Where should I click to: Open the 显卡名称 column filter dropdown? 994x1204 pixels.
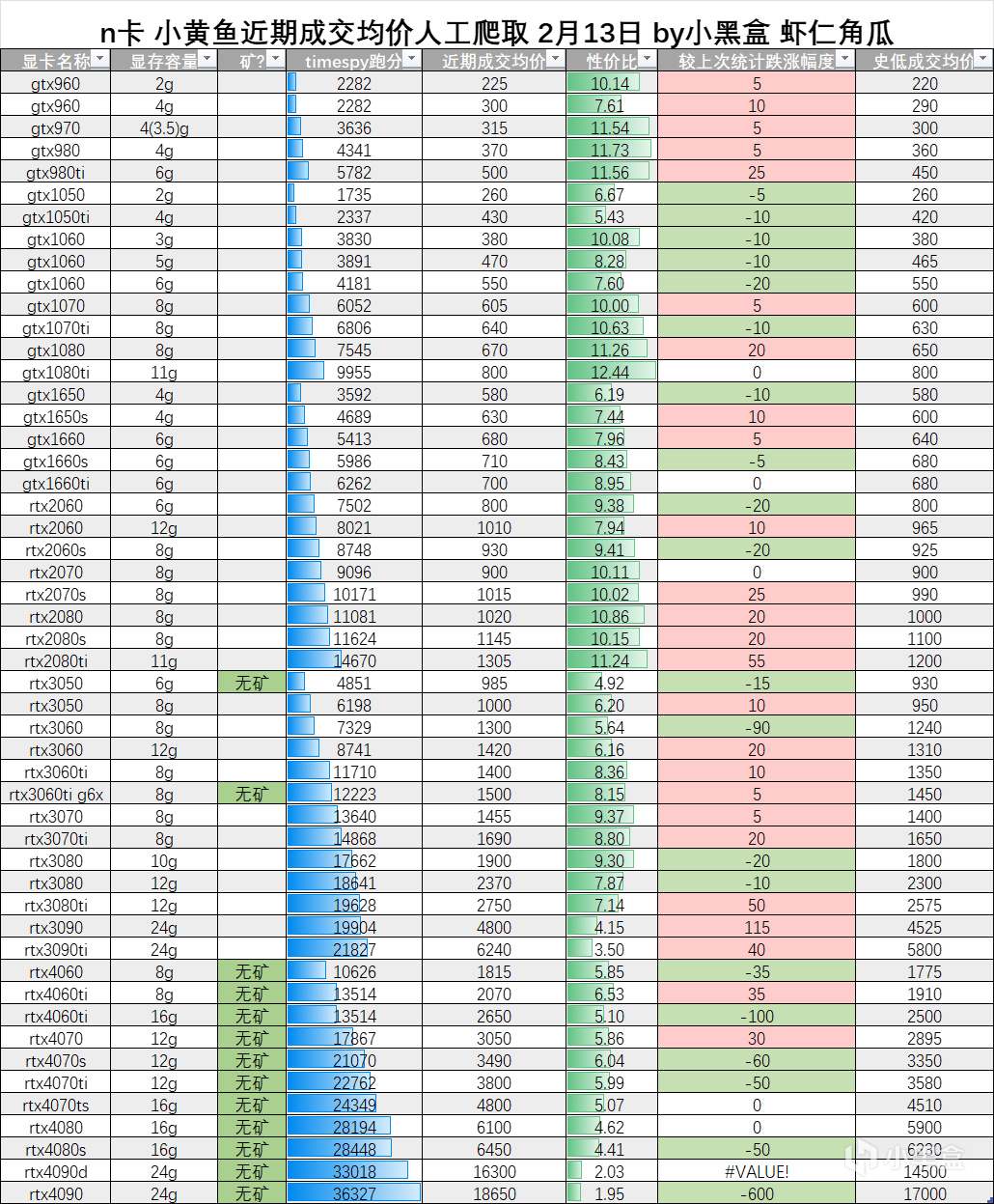pos(100,61)
